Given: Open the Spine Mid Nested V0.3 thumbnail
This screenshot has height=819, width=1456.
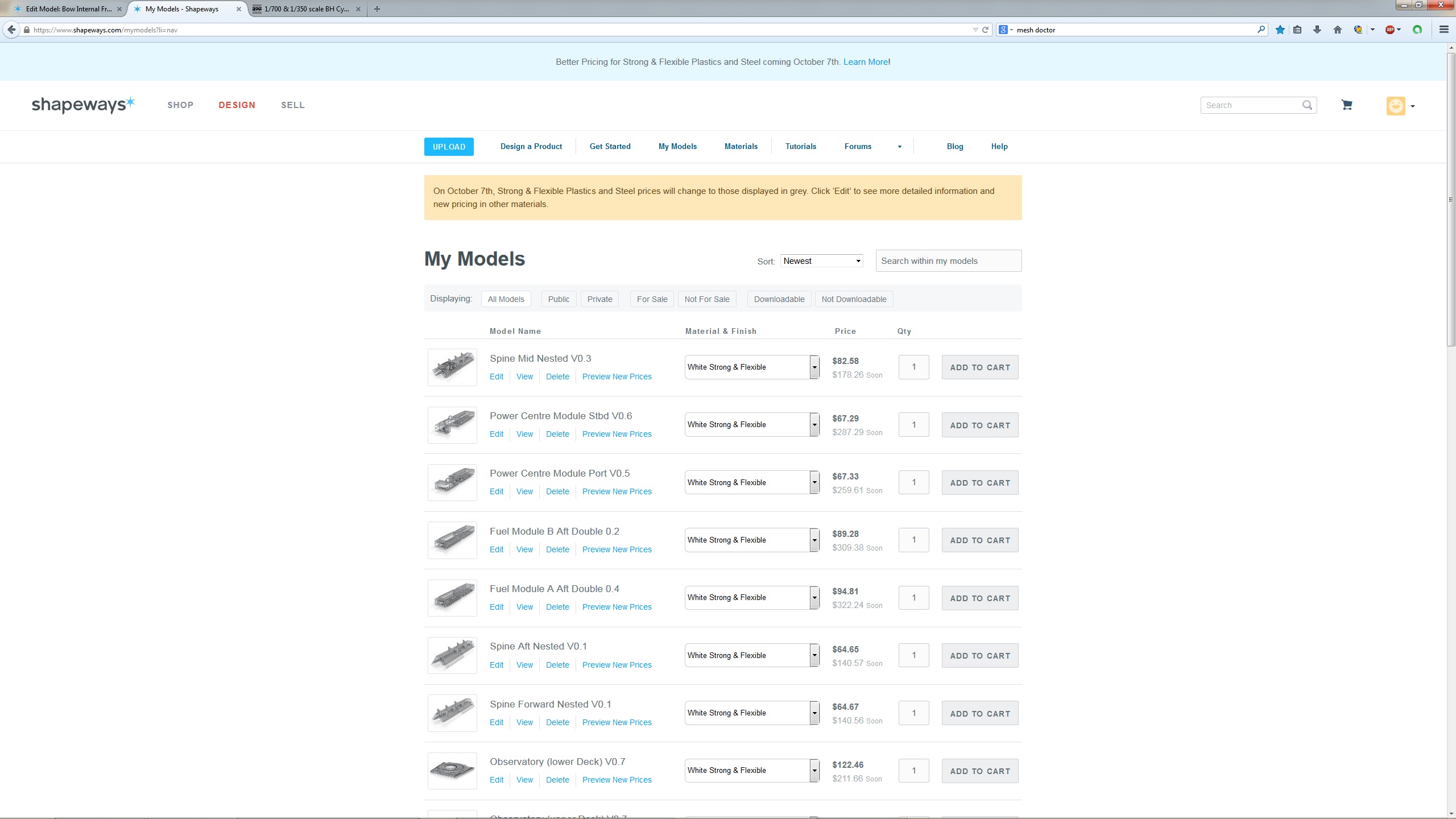Looking at the screenshot, I should [452, 367].
